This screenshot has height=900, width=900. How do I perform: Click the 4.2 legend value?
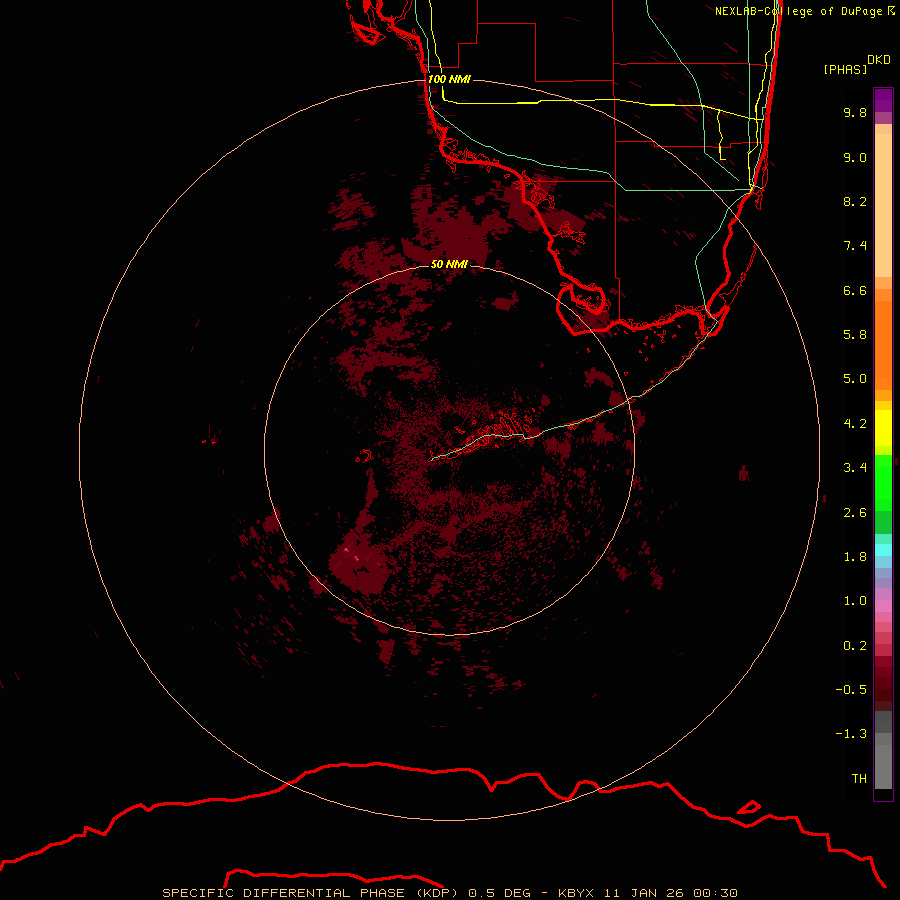click(x=855, y=424)
